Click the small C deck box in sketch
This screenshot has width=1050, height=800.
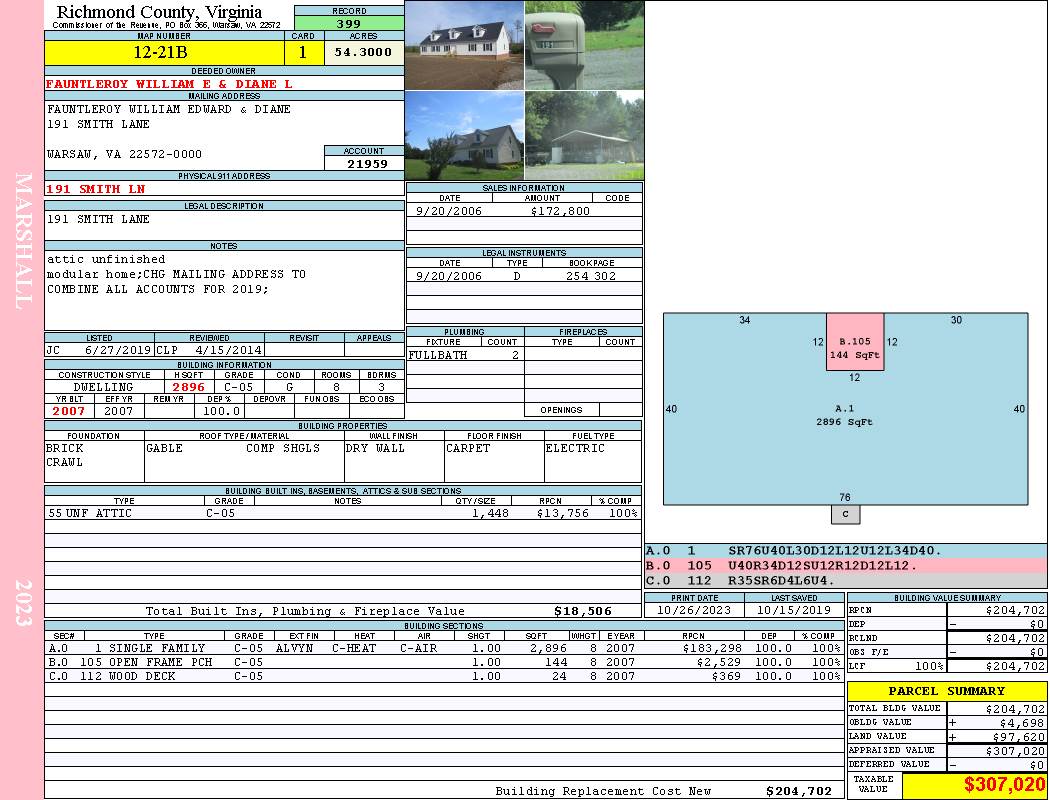coord(845,514)
